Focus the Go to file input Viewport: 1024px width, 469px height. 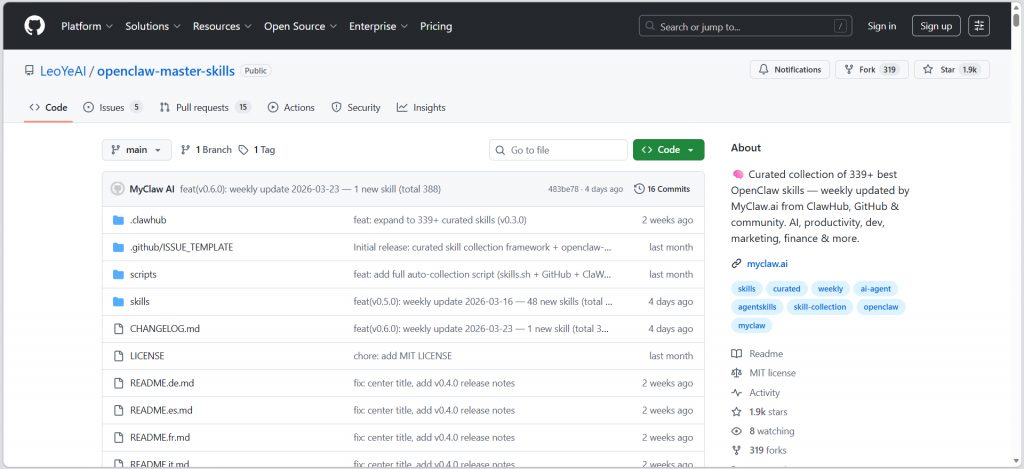tap(558, 150)
